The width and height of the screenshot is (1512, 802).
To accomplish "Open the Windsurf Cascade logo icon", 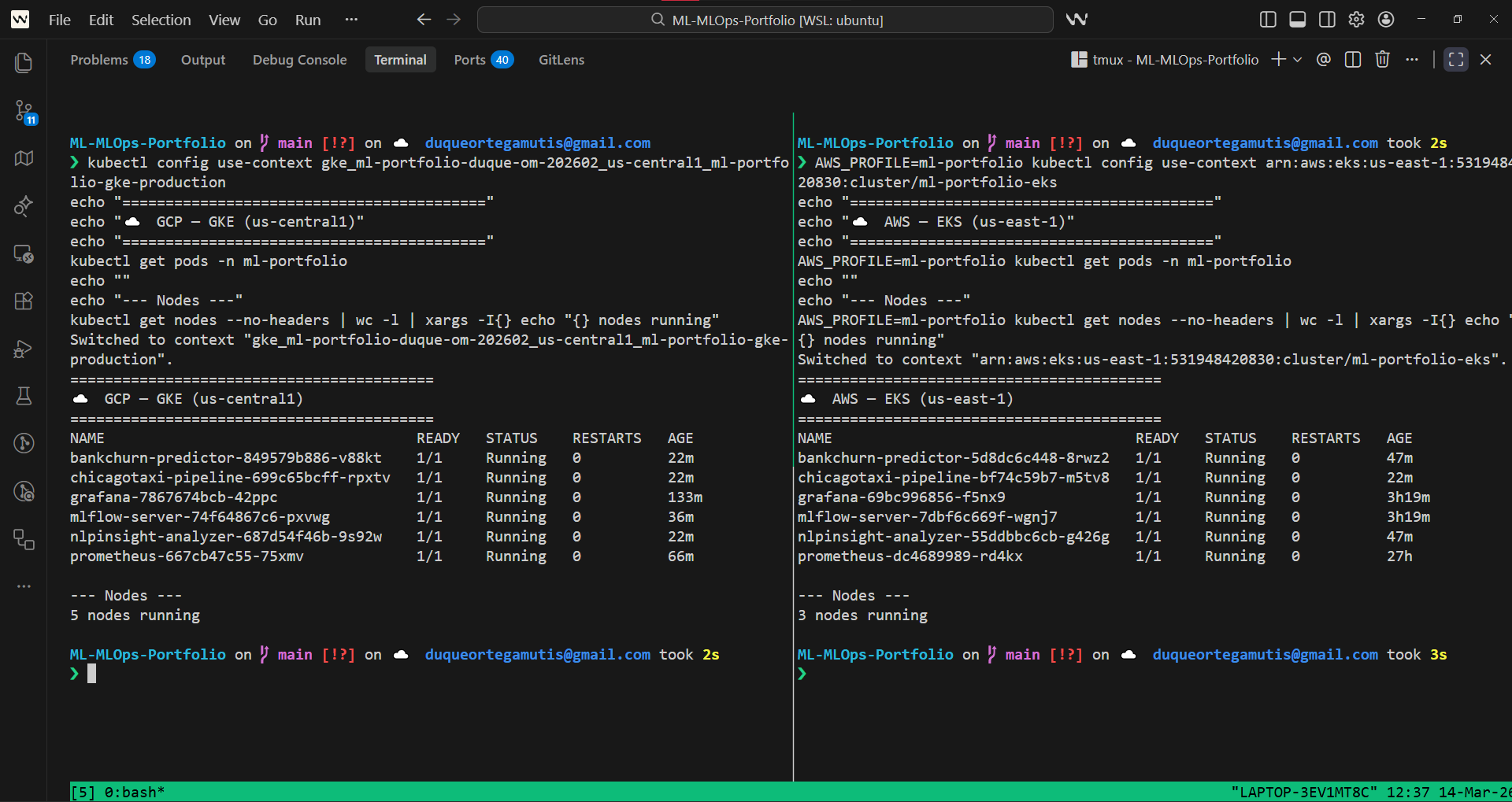I will [x=1077, y=20].
